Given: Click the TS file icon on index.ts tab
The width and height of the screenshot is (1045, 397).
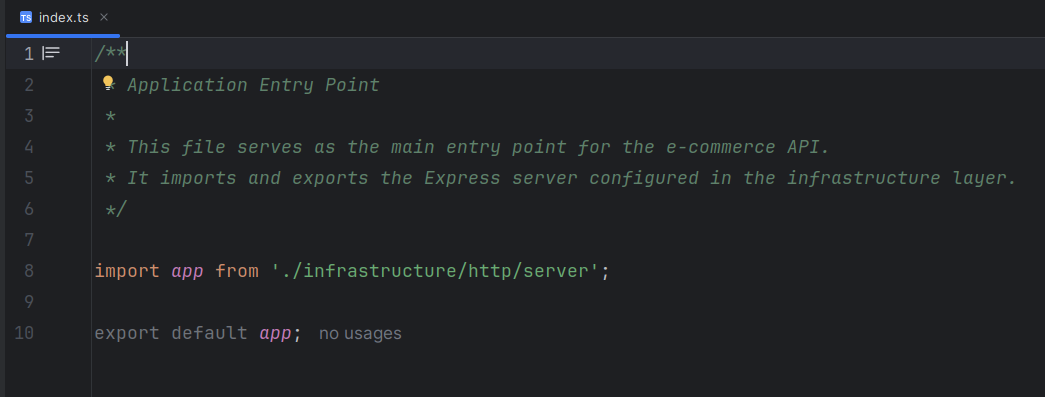Looking at the screenshot, I should click(x=26, y=17).
